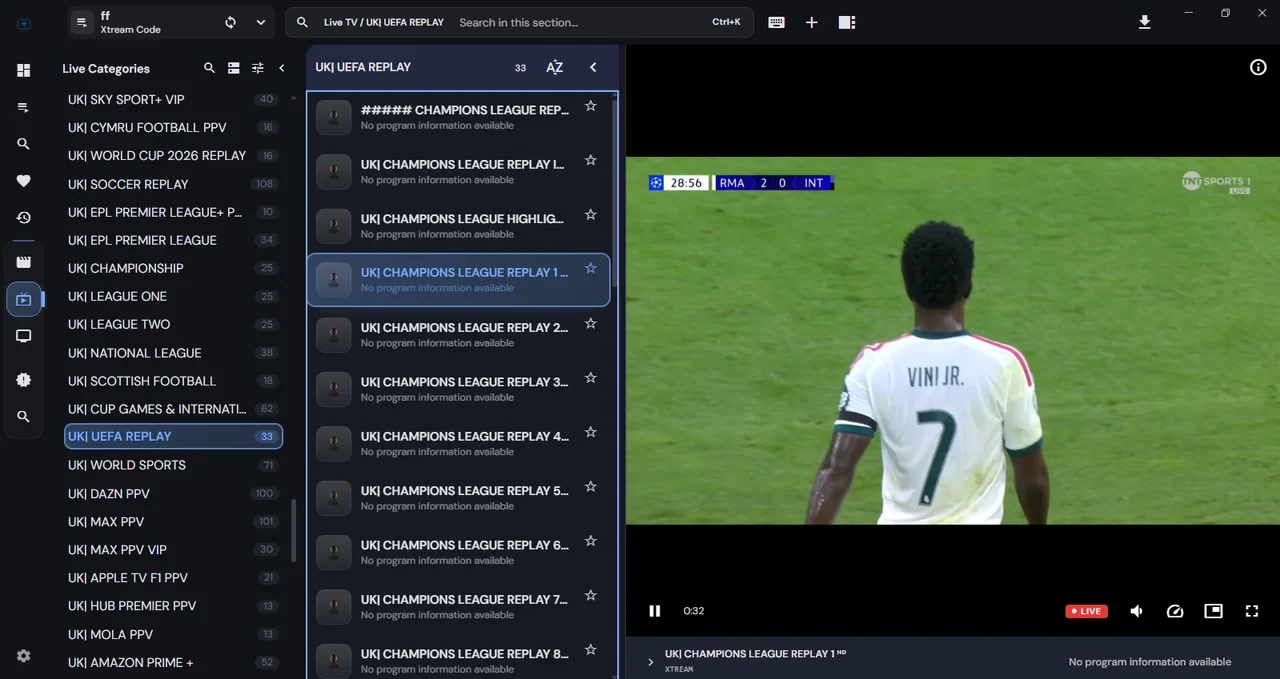Viewport: 1280px width, 679px height.
Task: Enter fullscreen mode on the player
Action: [1251, 611]
